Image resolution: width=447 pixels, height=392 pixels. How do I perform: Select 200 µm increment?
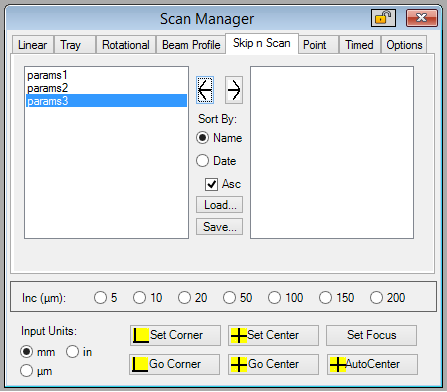point(387,297)
